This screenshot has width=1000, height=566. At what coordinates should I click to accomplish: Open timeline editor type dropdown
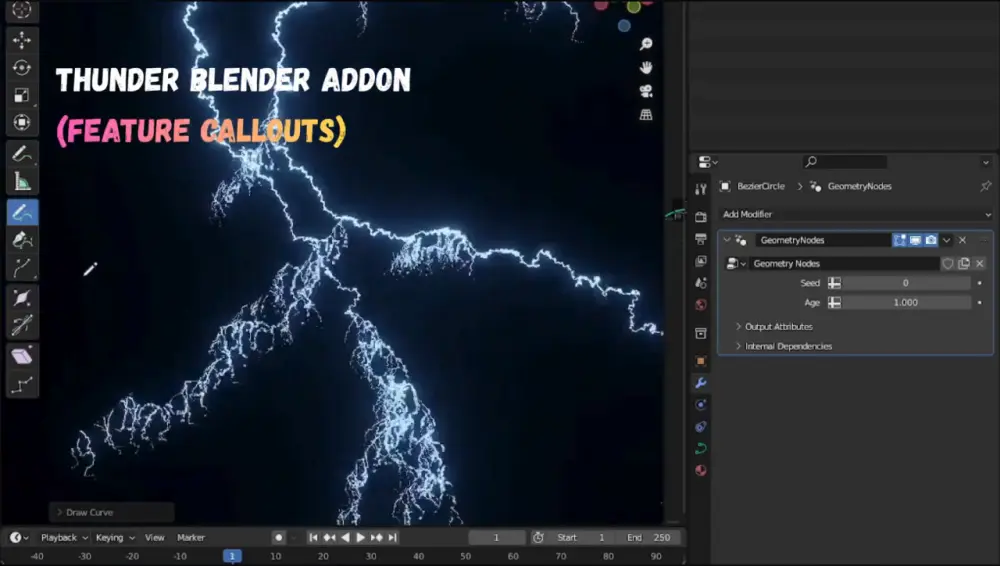[18, 537]
